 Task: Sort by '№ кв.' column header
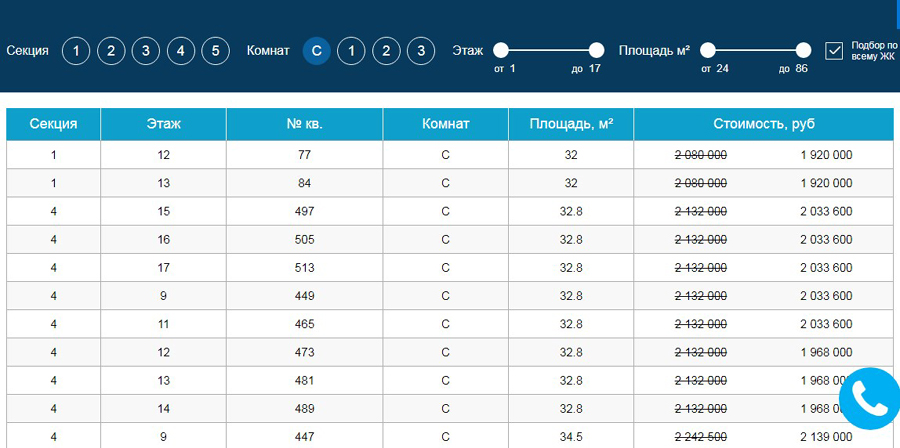coord(305,124)
